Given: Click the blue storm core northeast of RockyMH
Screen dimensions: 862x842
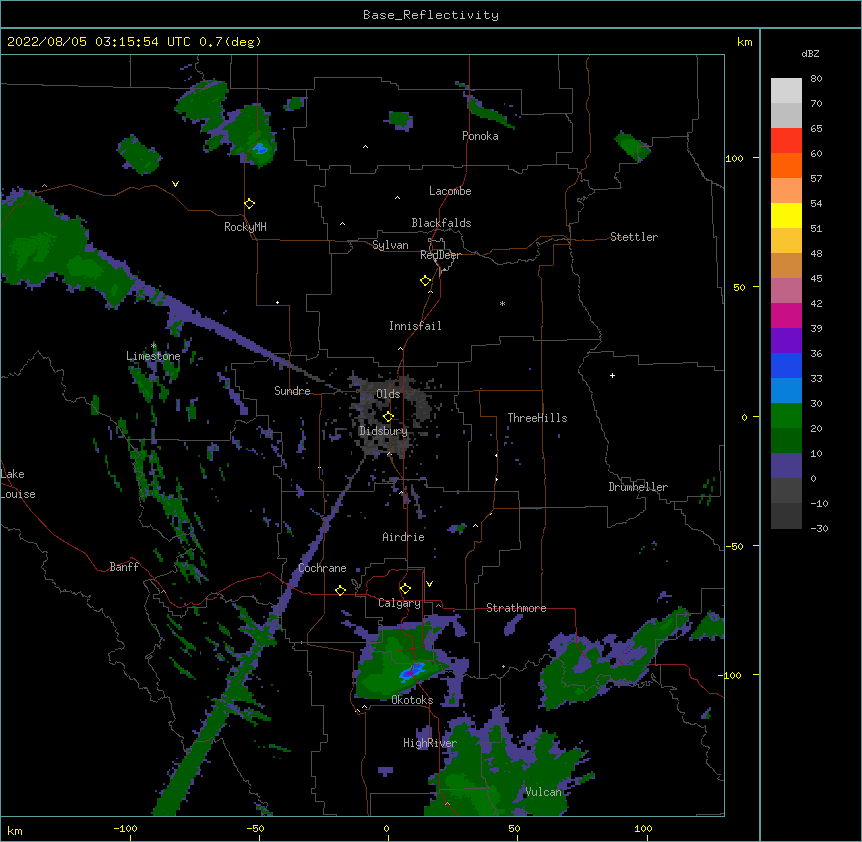Looking at the screenshot, I should click(x=260, y=148).
